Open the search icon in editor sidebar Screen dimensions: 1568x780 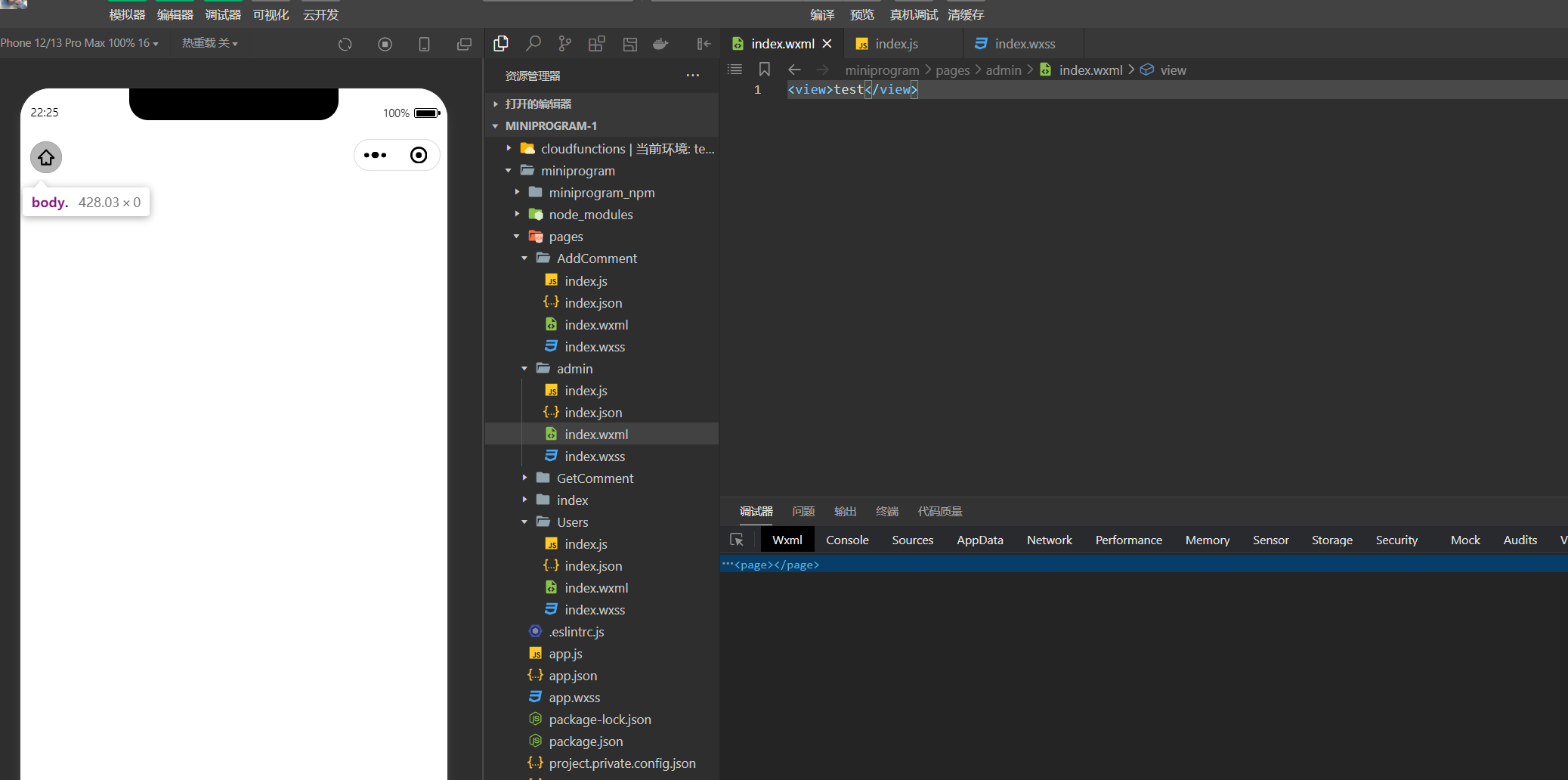tap(533, 44)
